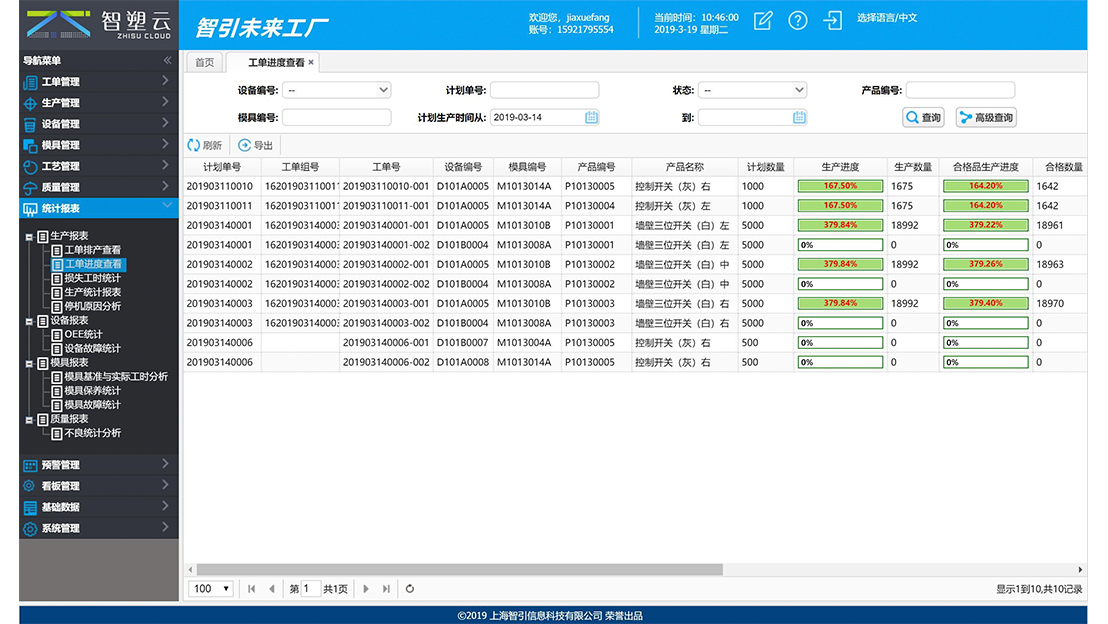Open the help question mark icon
This screenshot has width=1108, height=624.
click(x=797, y=21)
